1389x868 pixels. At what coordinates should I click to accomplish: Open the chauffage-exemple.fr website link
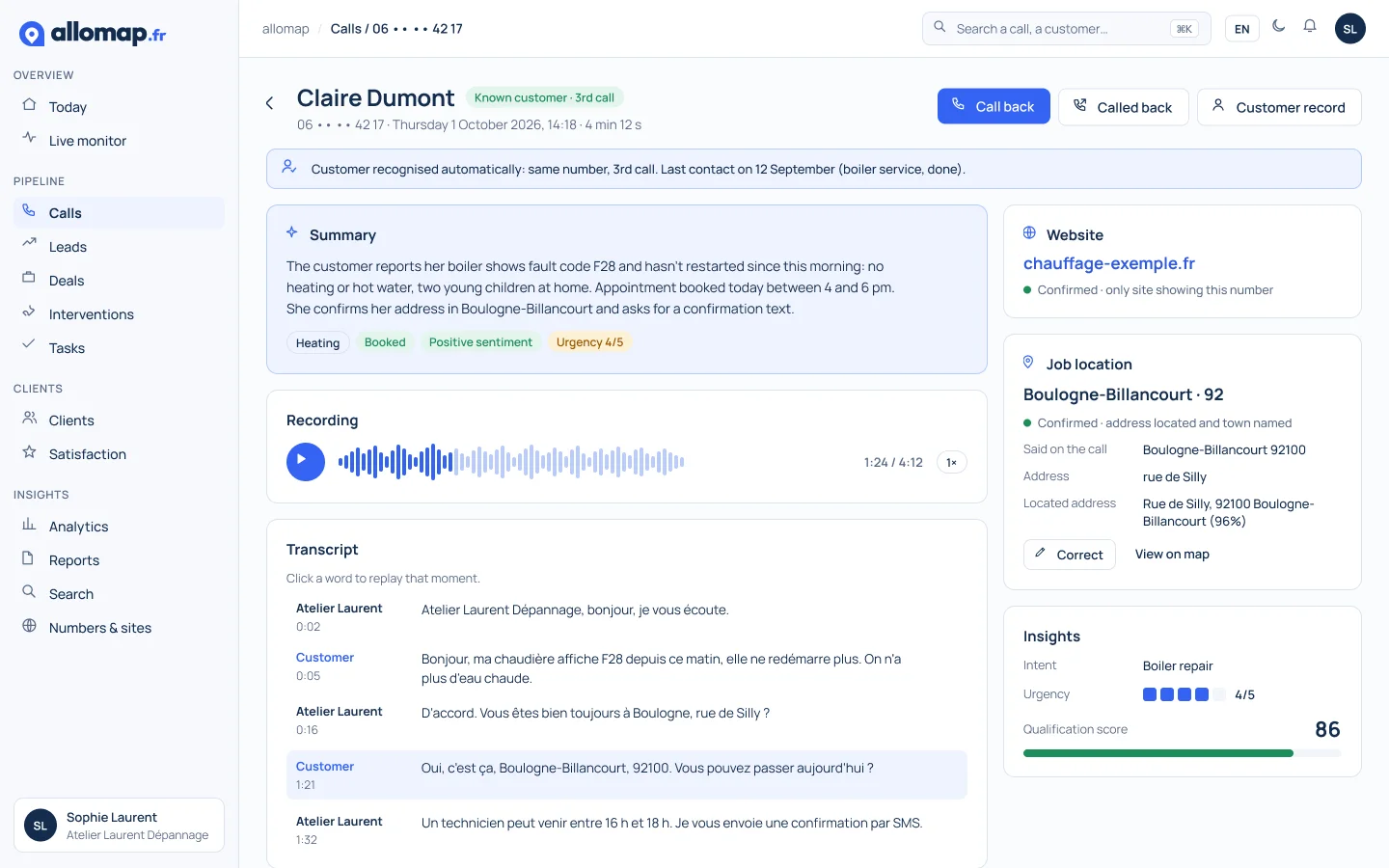(x=1109, y=263)
